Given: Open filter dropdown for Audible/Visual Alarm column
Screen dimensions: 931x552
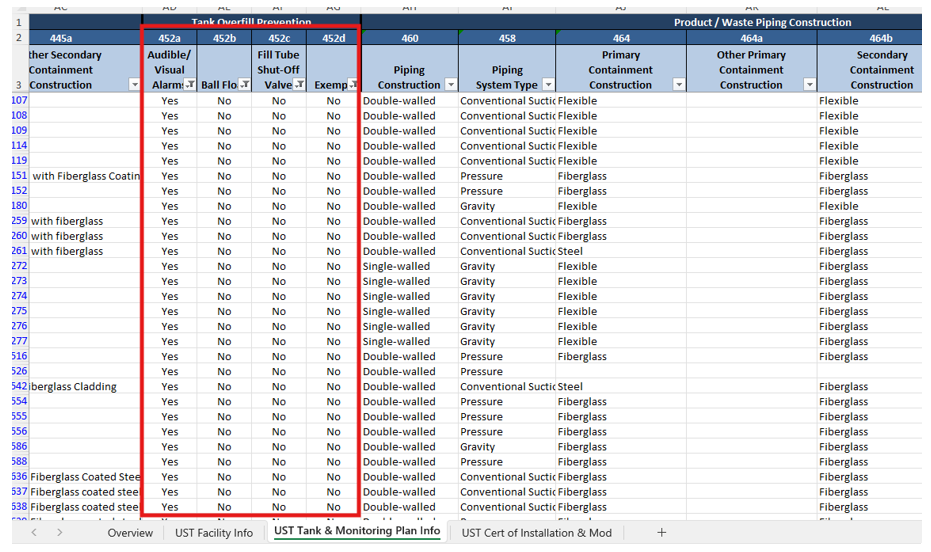Looking at the screenshot, I should click(190, 85).
